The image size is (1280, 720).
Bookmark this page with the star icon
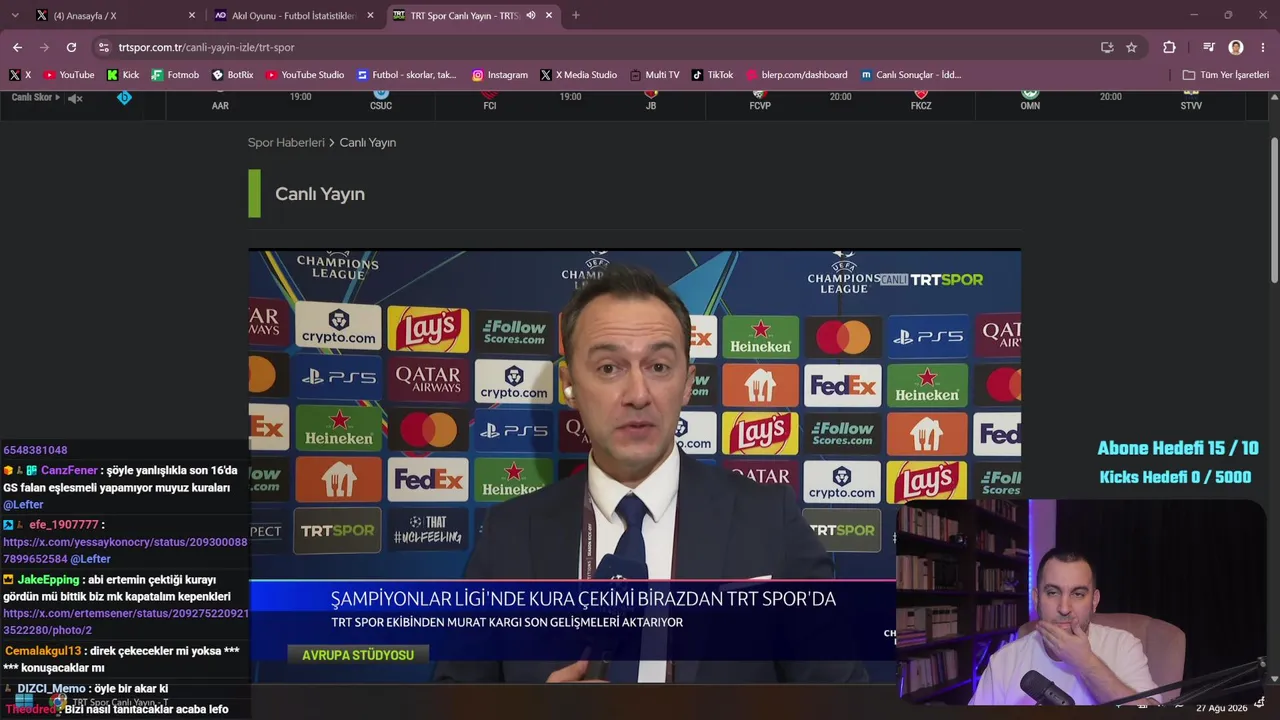click(1131, 47)
